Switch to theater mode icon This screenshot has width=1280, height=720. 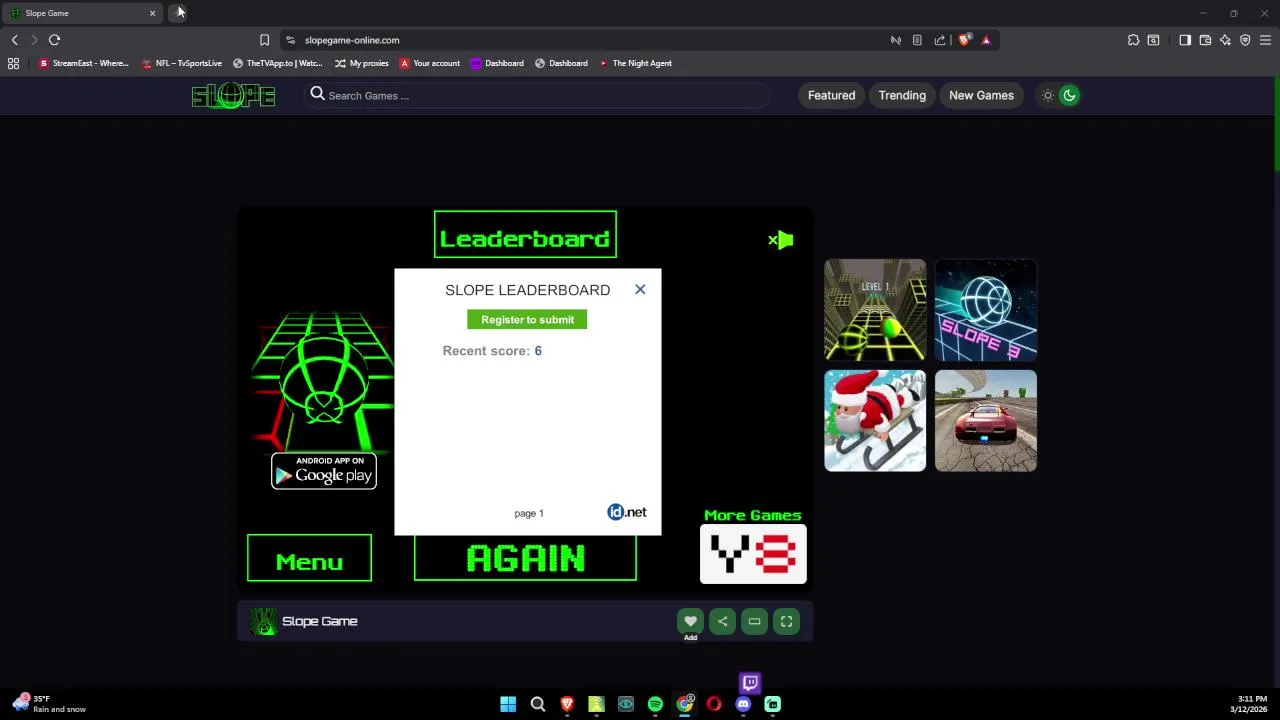click(754, 621)
